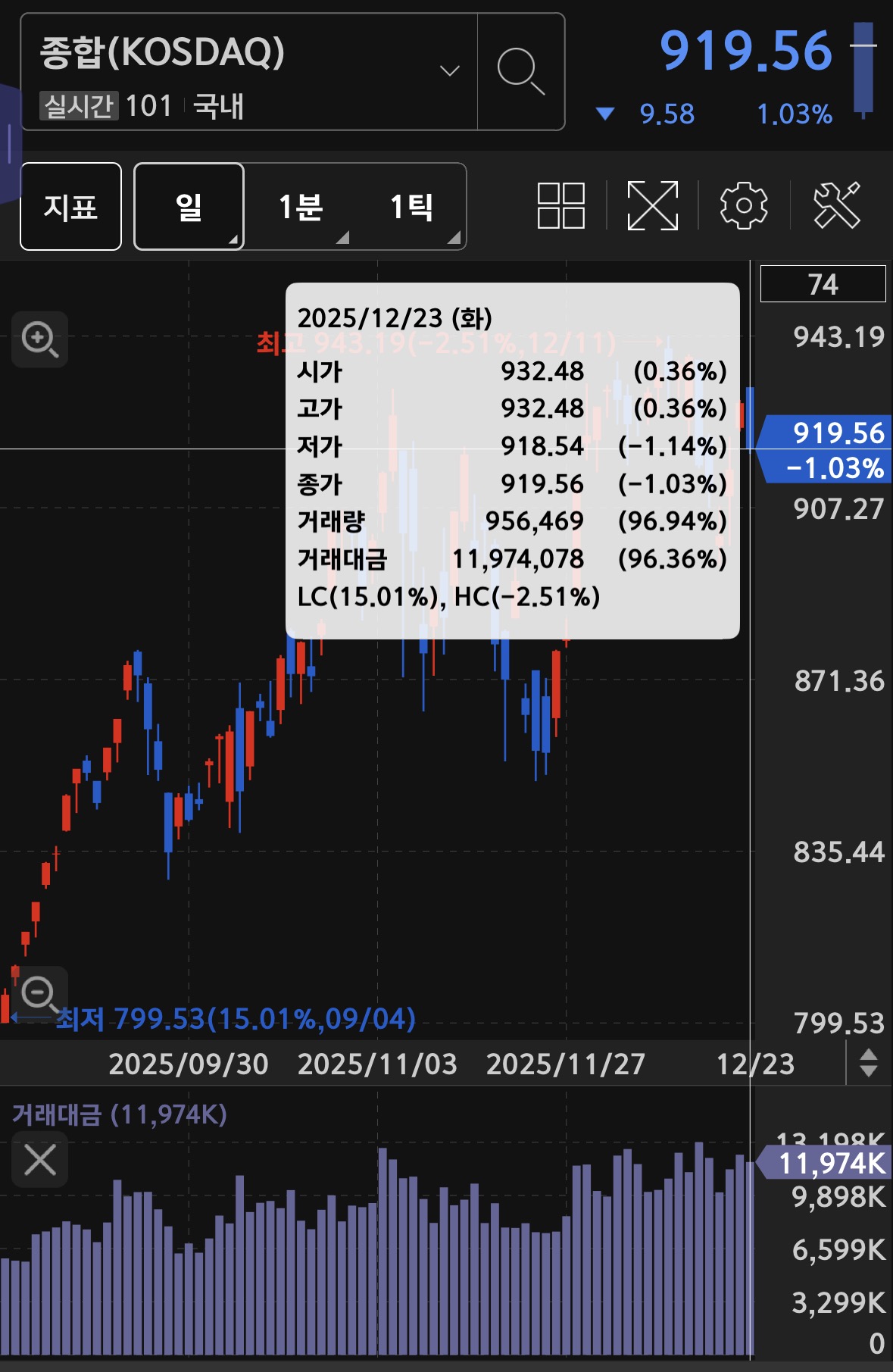893x1372 pixels.
Task: Open the four-panel split layout icon
Action: (560, 205)
